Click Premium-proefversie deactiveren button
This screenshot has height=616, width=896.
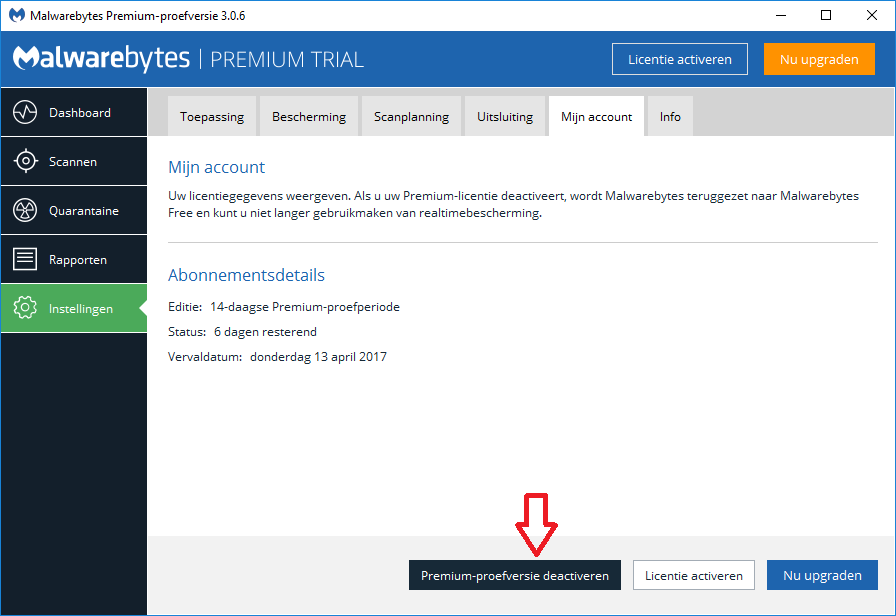(x=515, y=575)
